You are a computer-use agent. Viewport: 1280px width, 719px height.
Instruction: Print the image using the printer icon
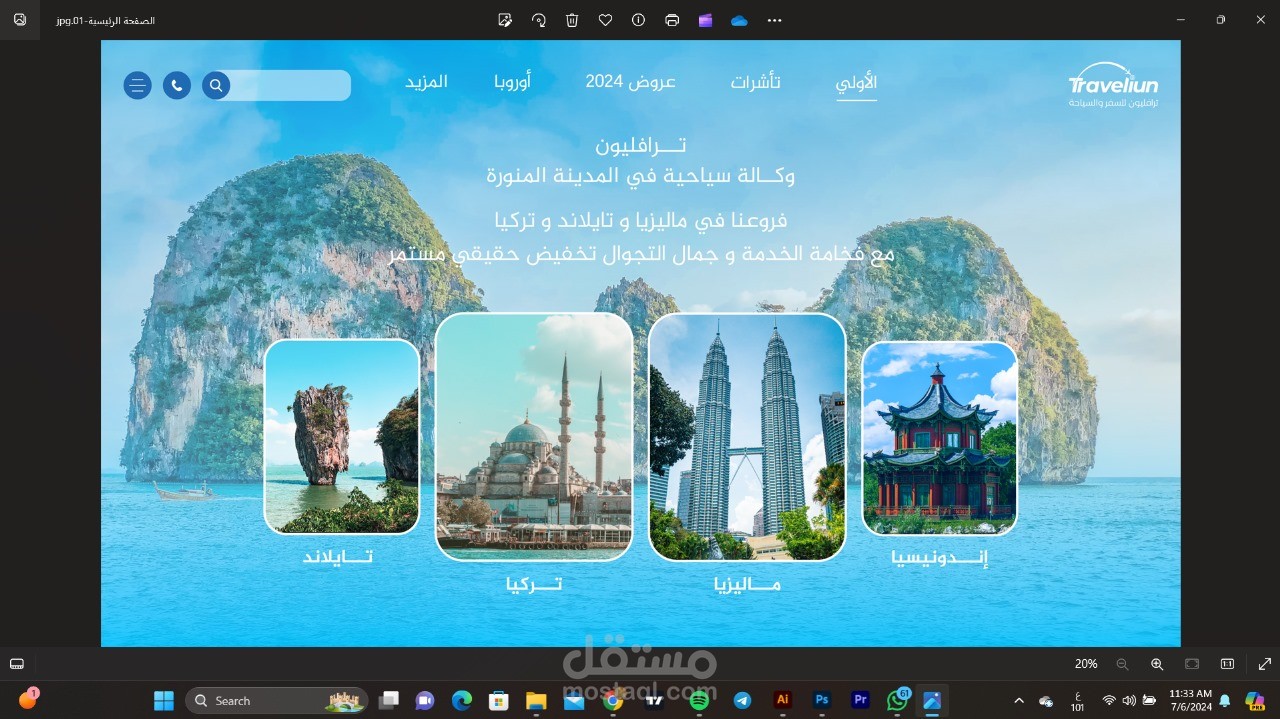point(672,20)
